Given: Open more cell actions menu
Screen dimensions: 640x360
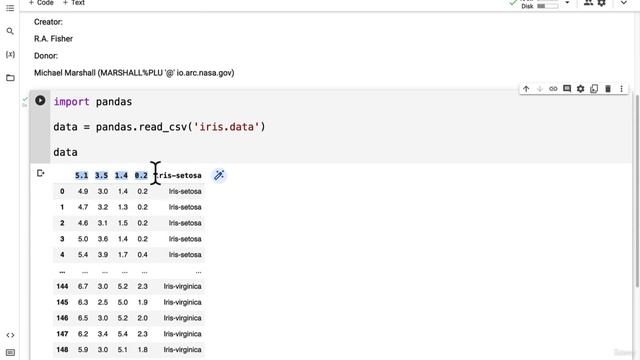Looking at the screenshot, I should pyautogui.click(x=621, y=89).
